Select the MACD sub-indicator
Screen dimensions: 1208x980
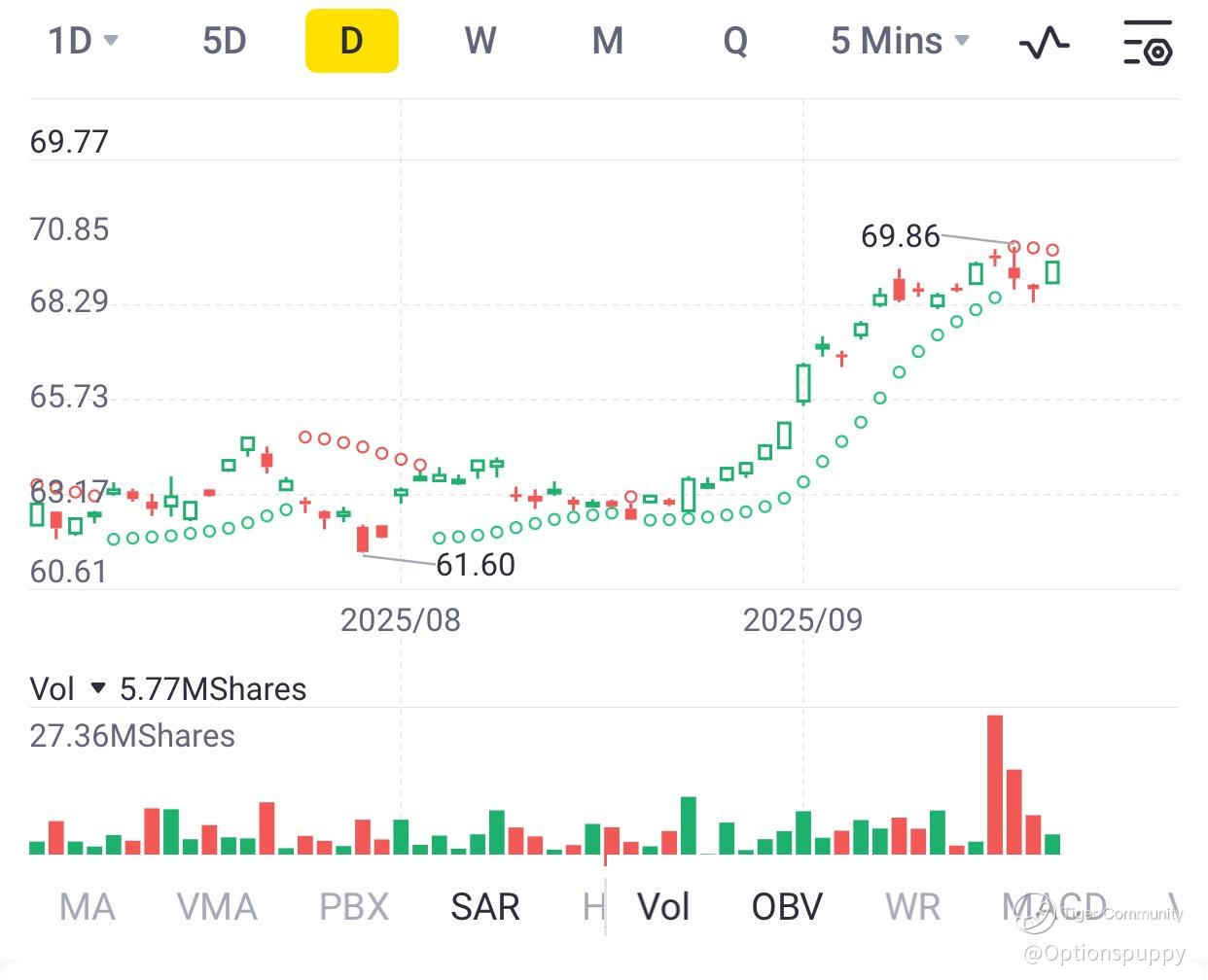(x=1054, y=907)
